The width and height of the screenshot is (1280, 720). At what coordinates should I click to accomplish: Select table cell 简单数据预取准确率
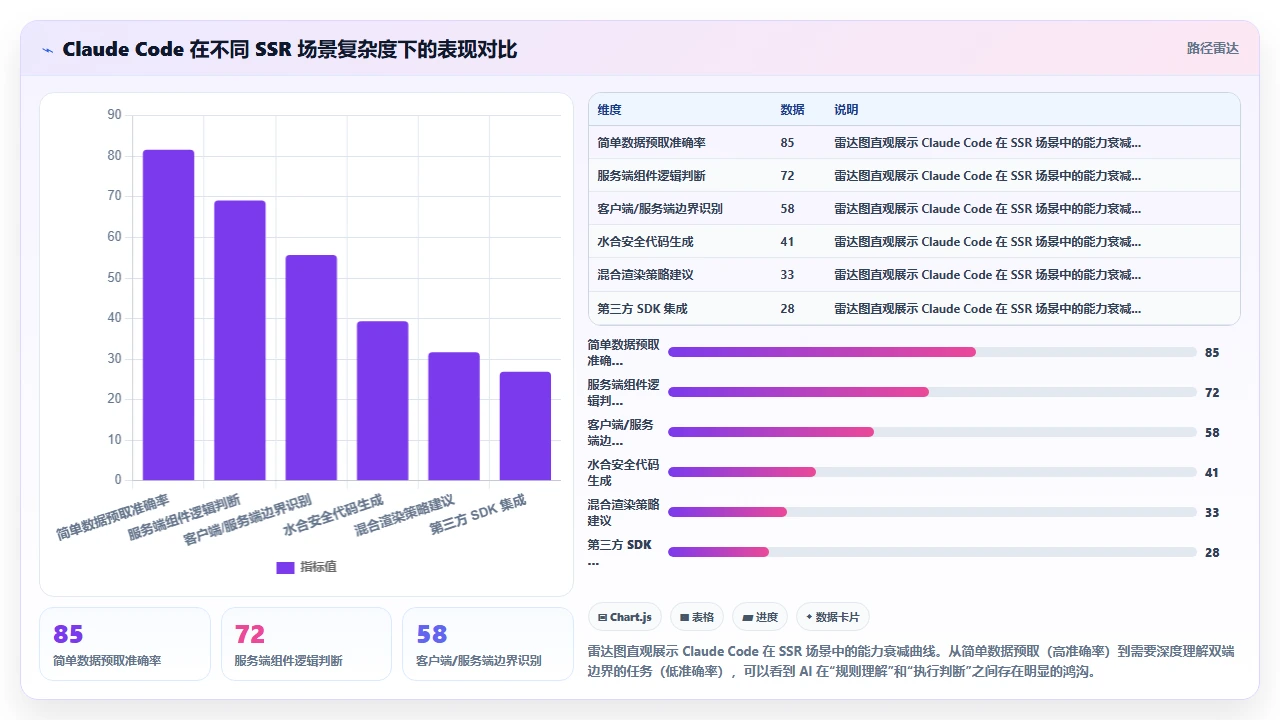coord(651,143)
